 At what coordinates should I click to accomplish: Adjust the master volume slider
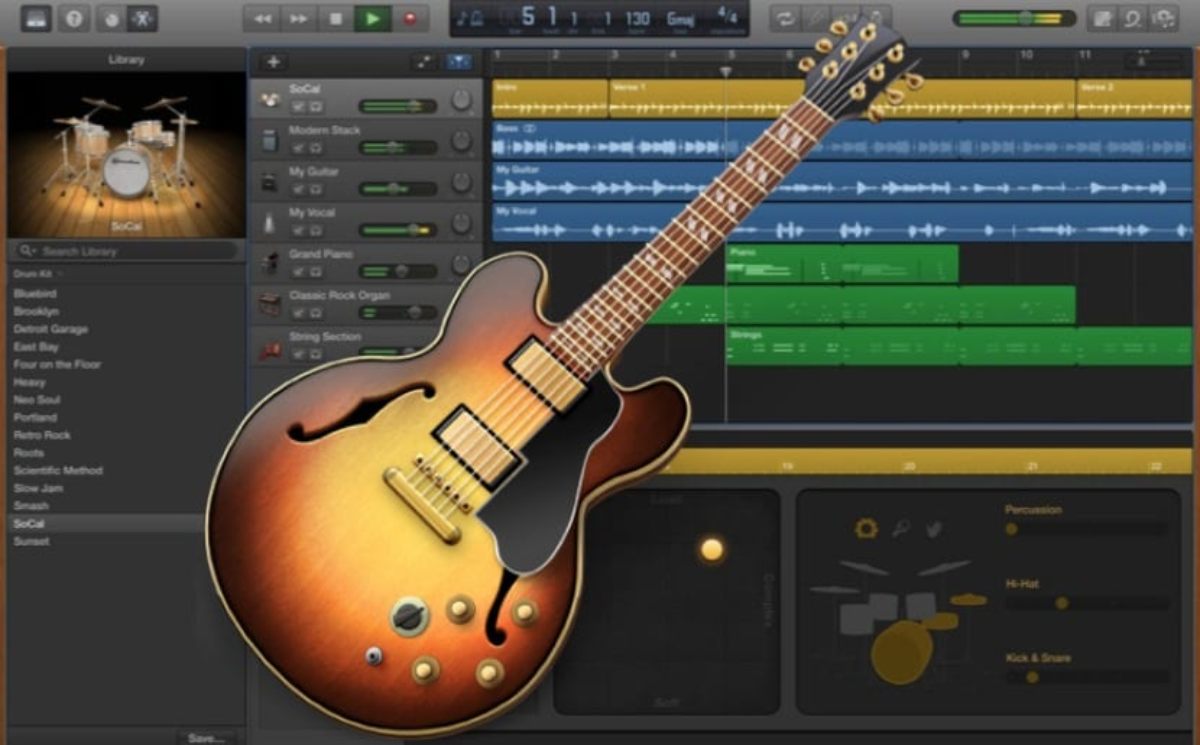coord(1014,18)
